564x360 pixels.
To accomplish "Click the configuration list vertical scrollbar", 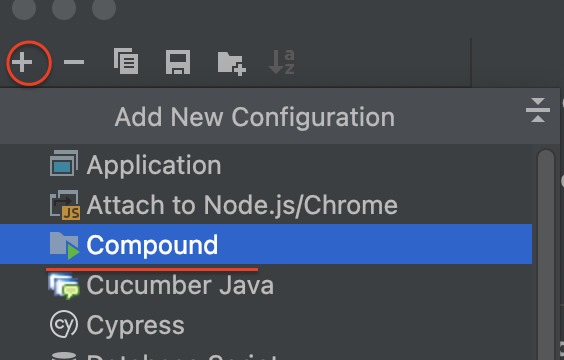I will tap(546, 255).
